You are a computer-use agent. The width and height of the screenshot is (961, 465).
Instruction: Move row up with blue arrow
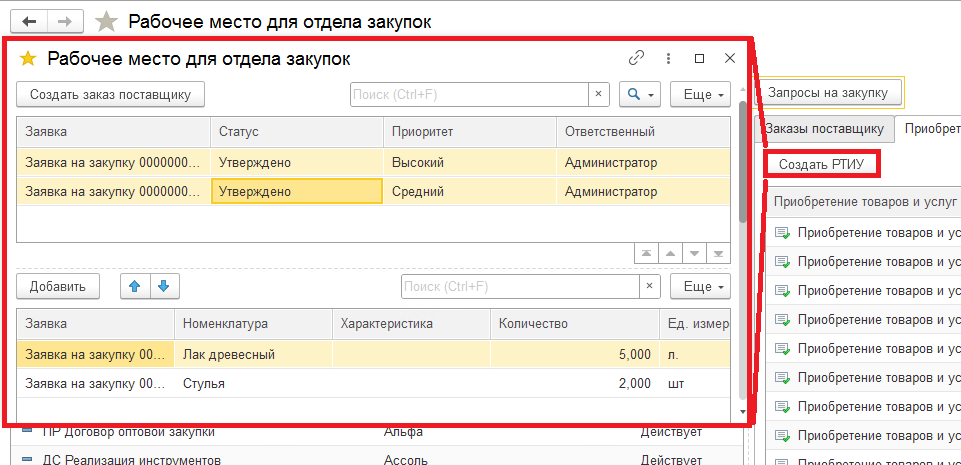pos(134,287)
